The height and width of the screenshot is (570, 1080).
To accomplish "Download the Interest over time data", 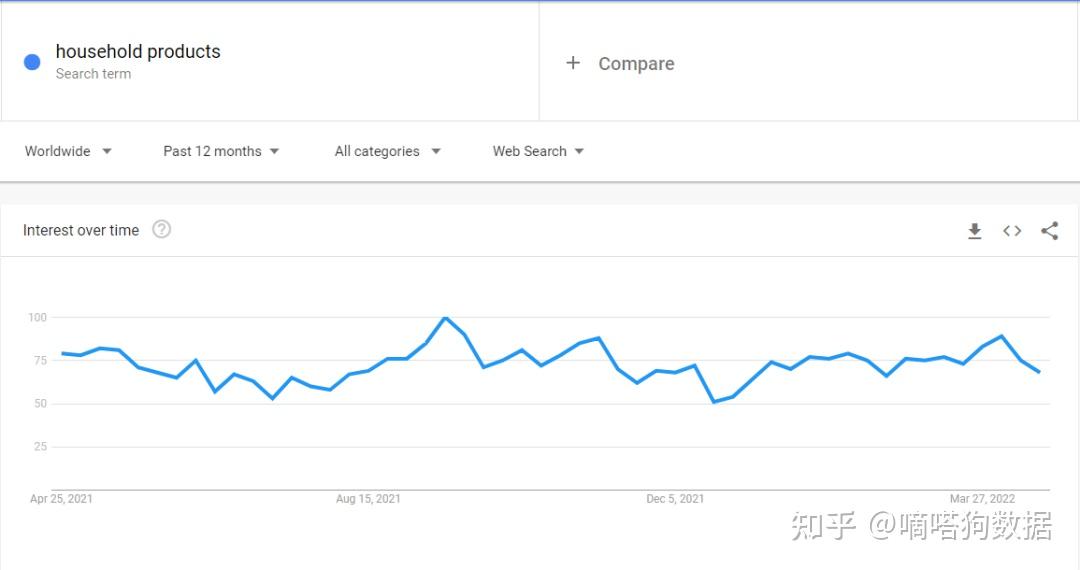I will click(x=974, y=231).
